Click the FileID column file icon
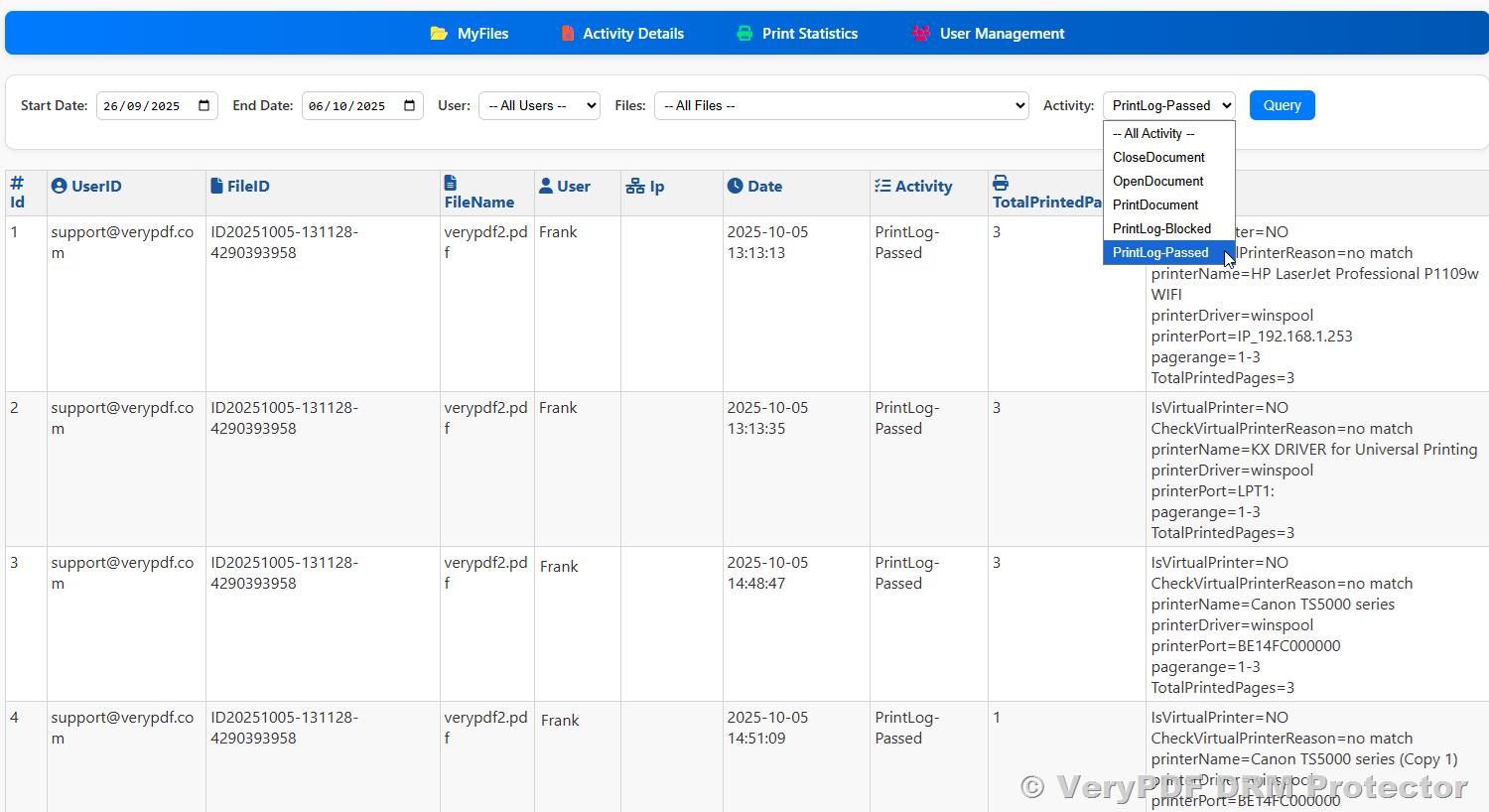The image size is (1489, 812). [x=216, y=186]
